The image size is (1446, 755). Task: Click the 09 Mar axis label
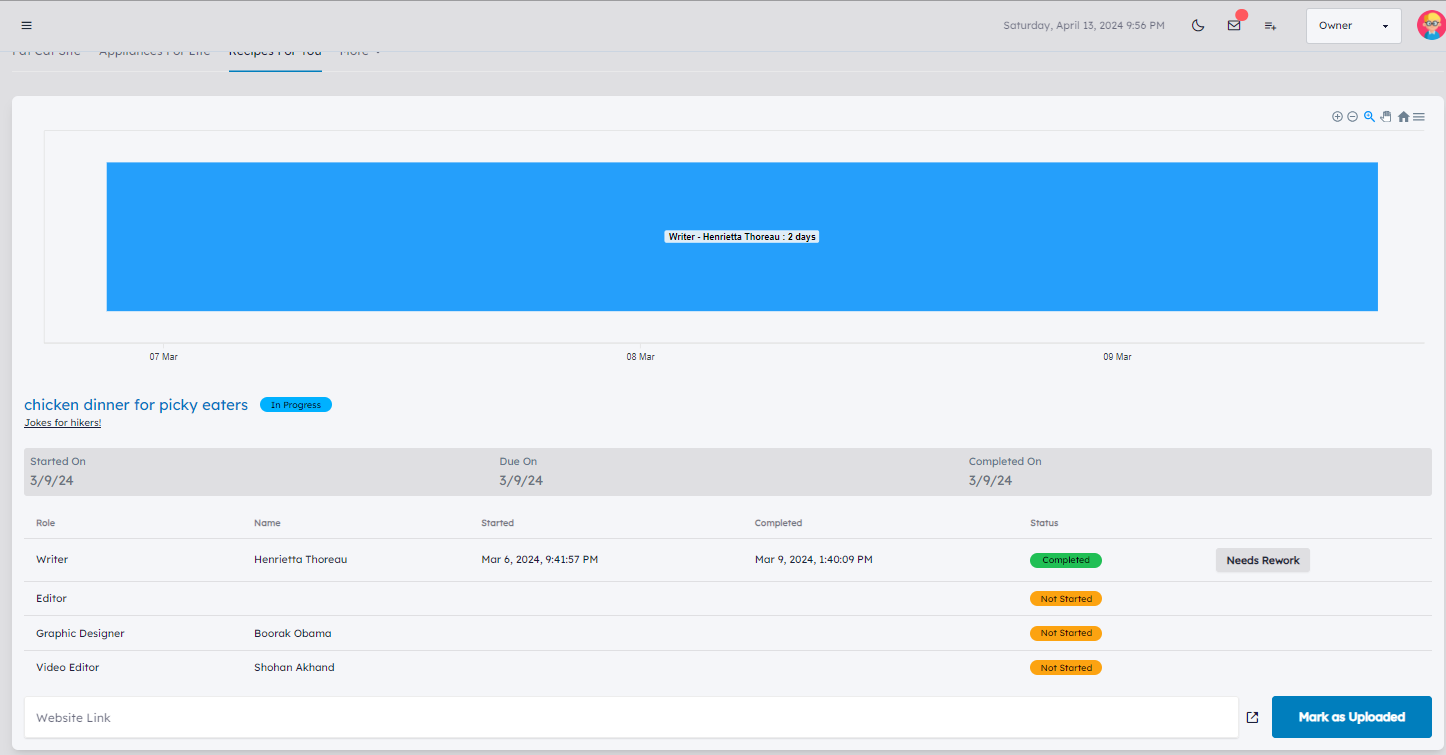tap(1117, 357)
